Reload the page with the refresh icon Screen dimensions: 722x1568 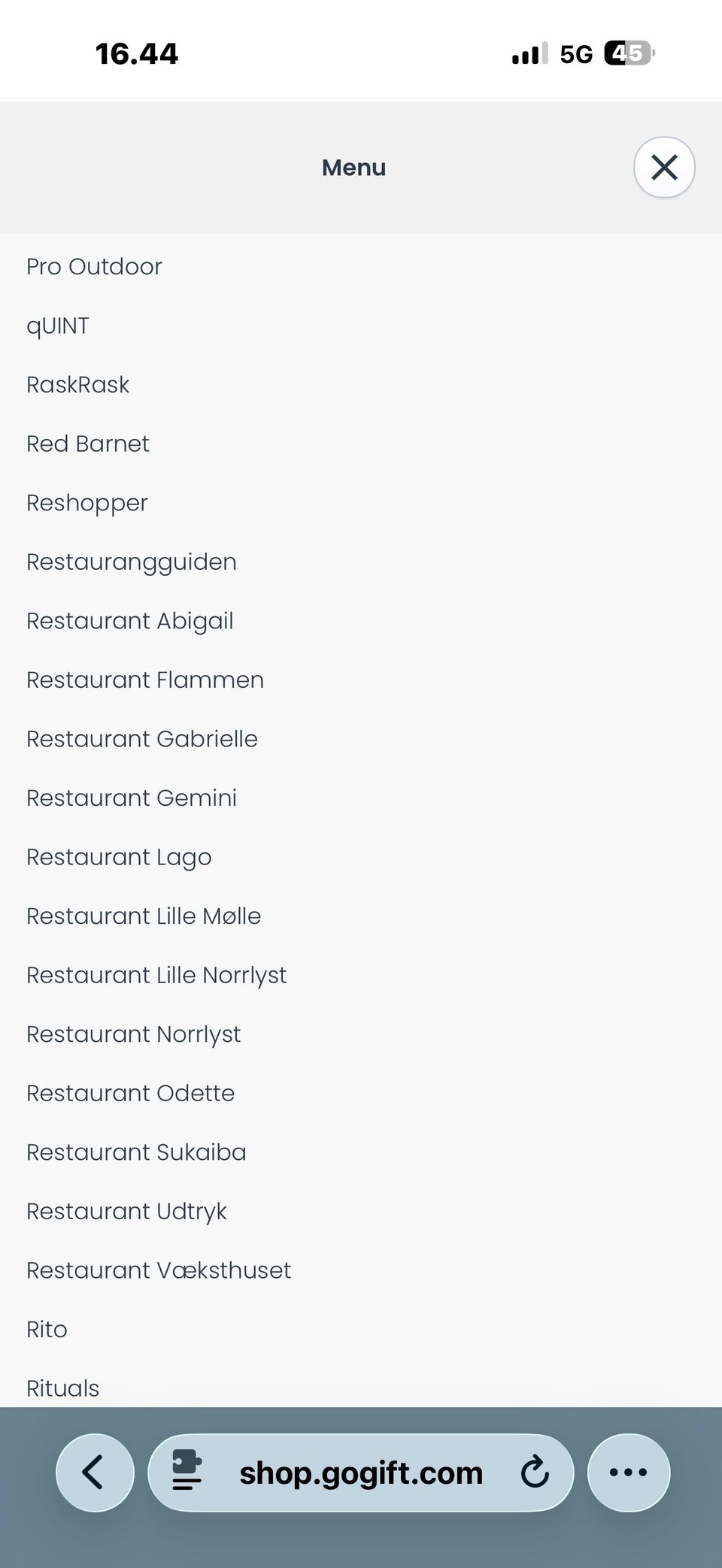point(535,1472)
